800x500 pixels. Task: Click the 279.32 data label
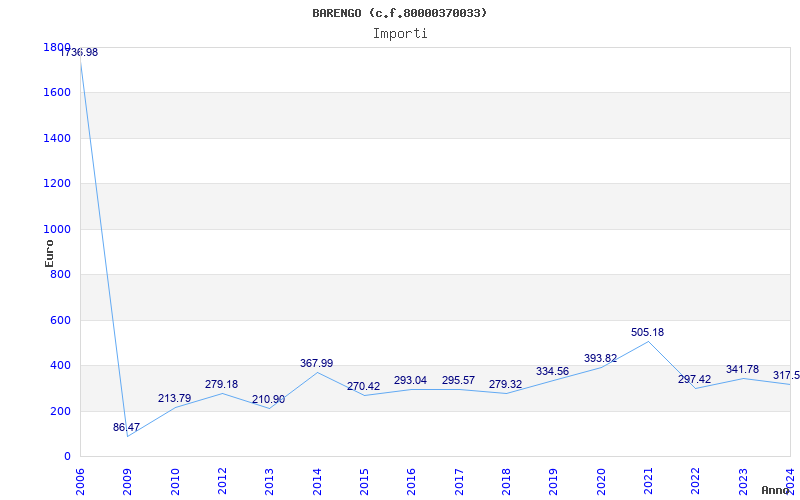pyautogui.click(x=506, y=384)
